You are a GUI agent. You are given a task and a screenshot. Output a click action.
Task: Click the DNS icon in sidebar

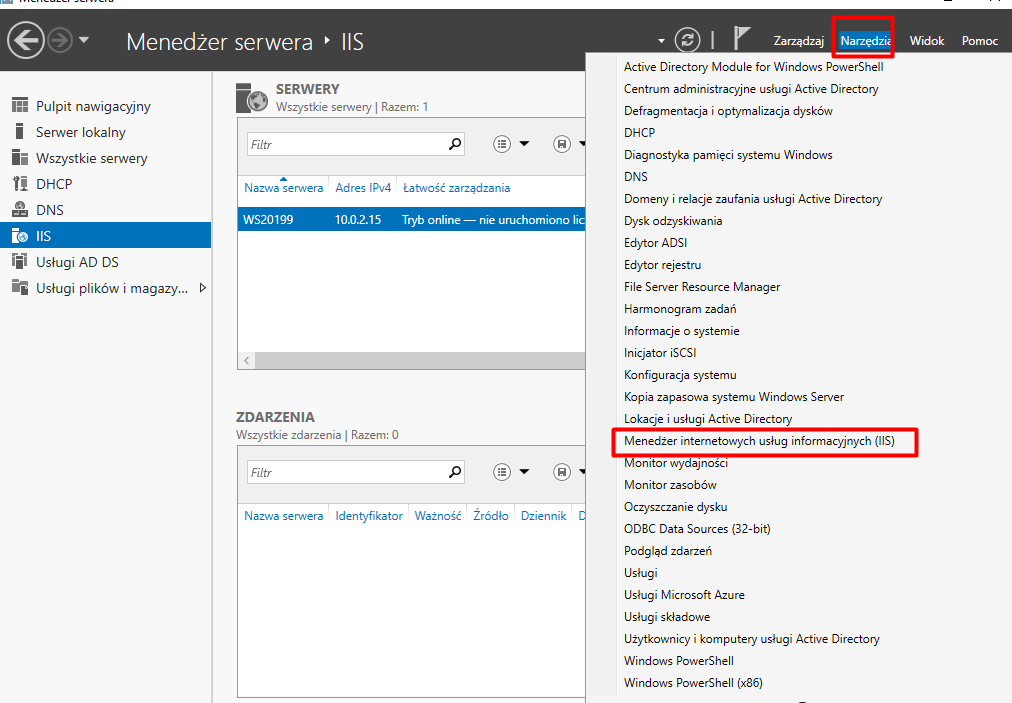point(19,210)
